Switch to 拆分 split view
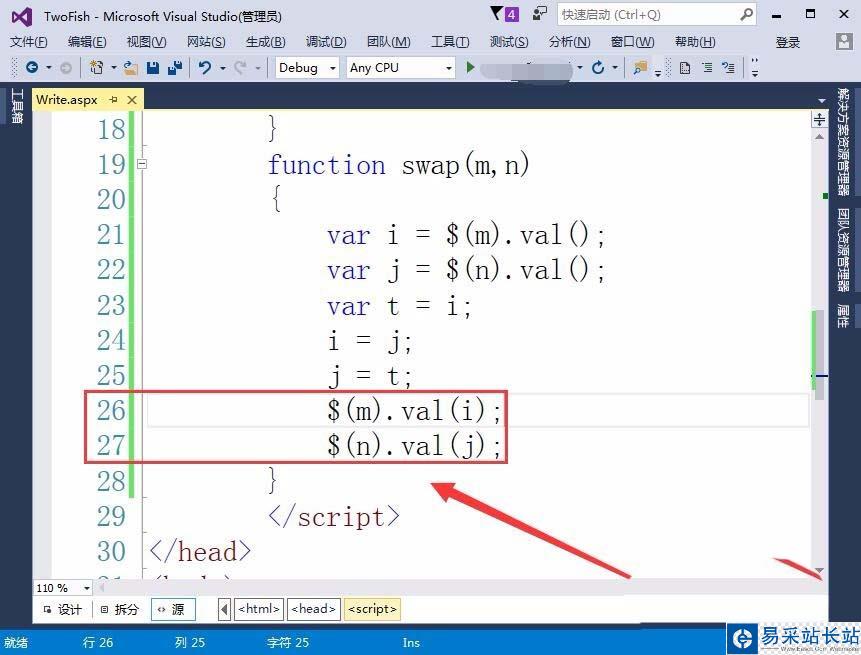 click(120, 609)
